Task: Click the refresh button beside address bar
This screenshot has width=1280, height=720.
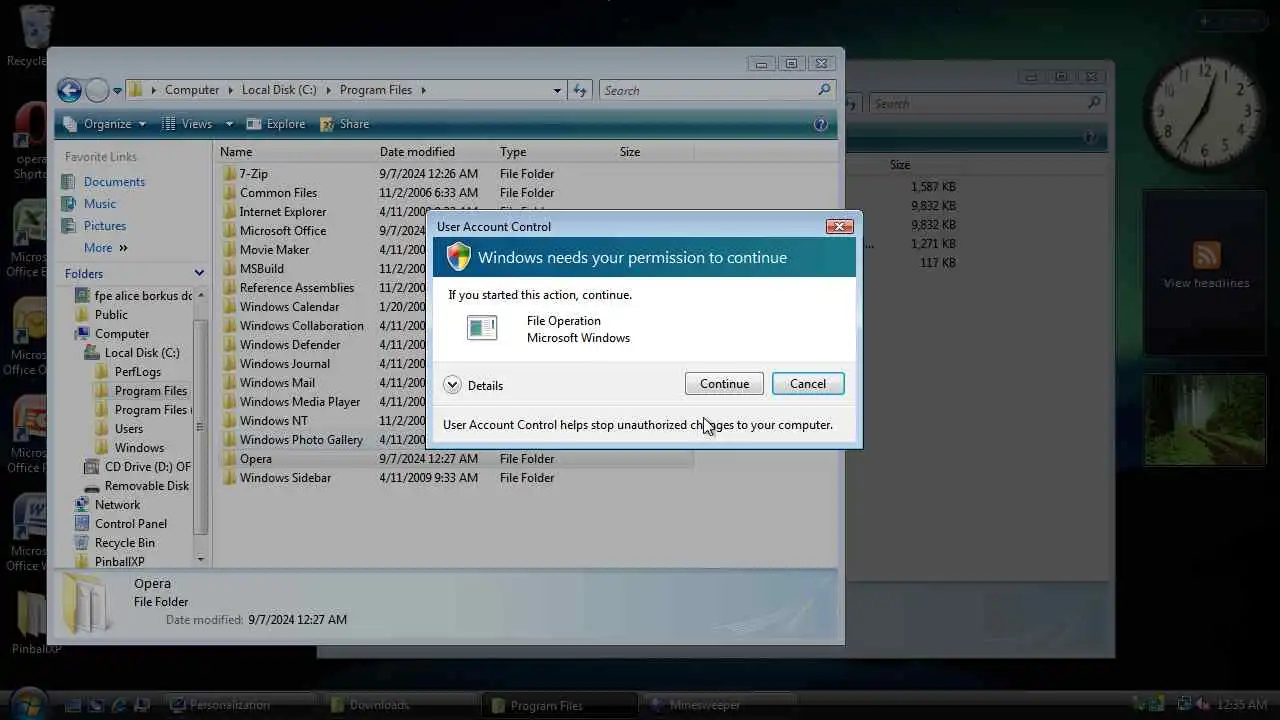Action: (580, 90)
